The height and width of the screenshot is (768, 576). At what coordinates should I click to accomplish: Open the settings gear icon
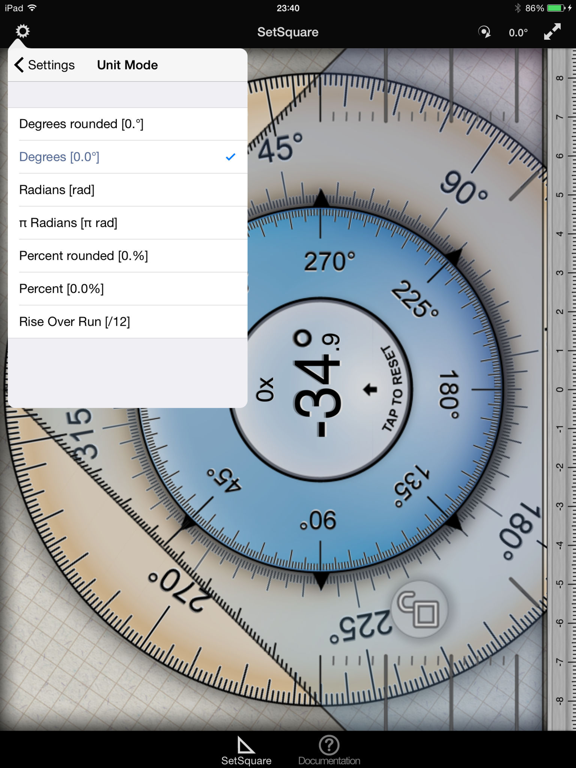23,32
